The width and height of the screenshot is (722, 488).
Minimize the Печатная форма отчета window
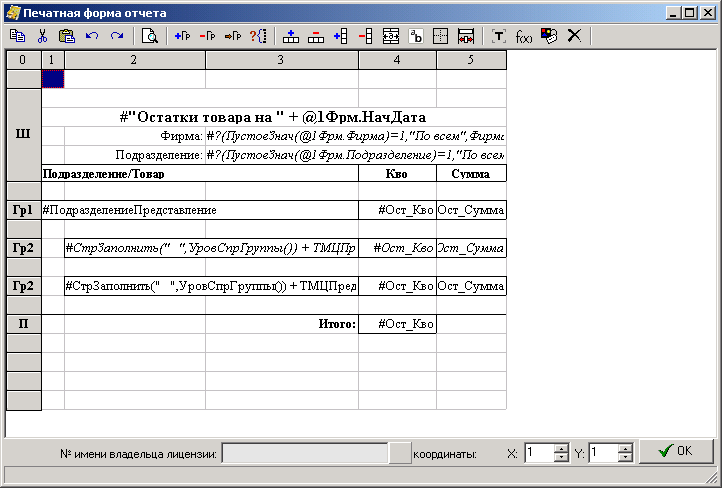[674, 13]
